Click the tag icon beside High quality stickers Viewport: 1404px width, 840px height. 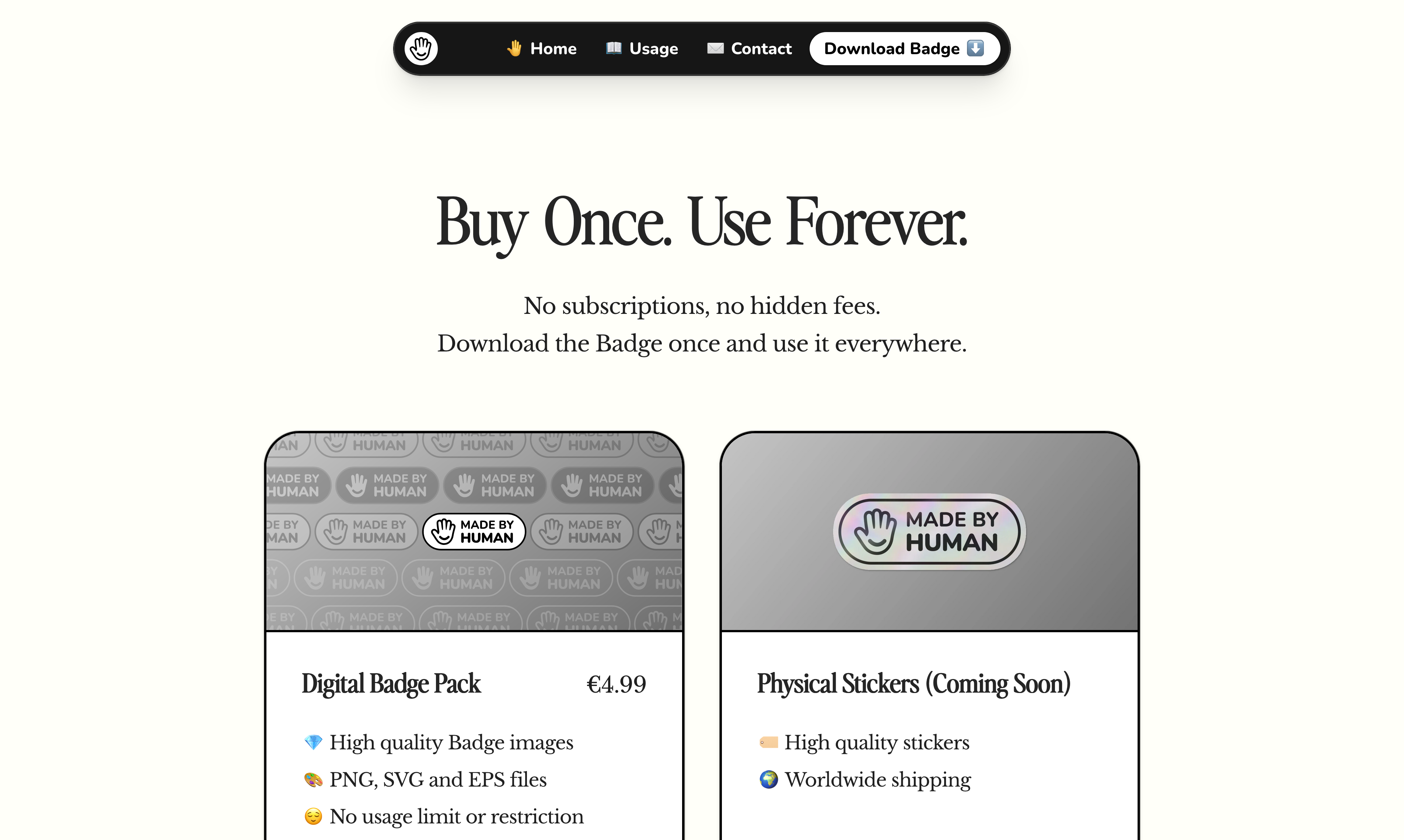point(768,742)
